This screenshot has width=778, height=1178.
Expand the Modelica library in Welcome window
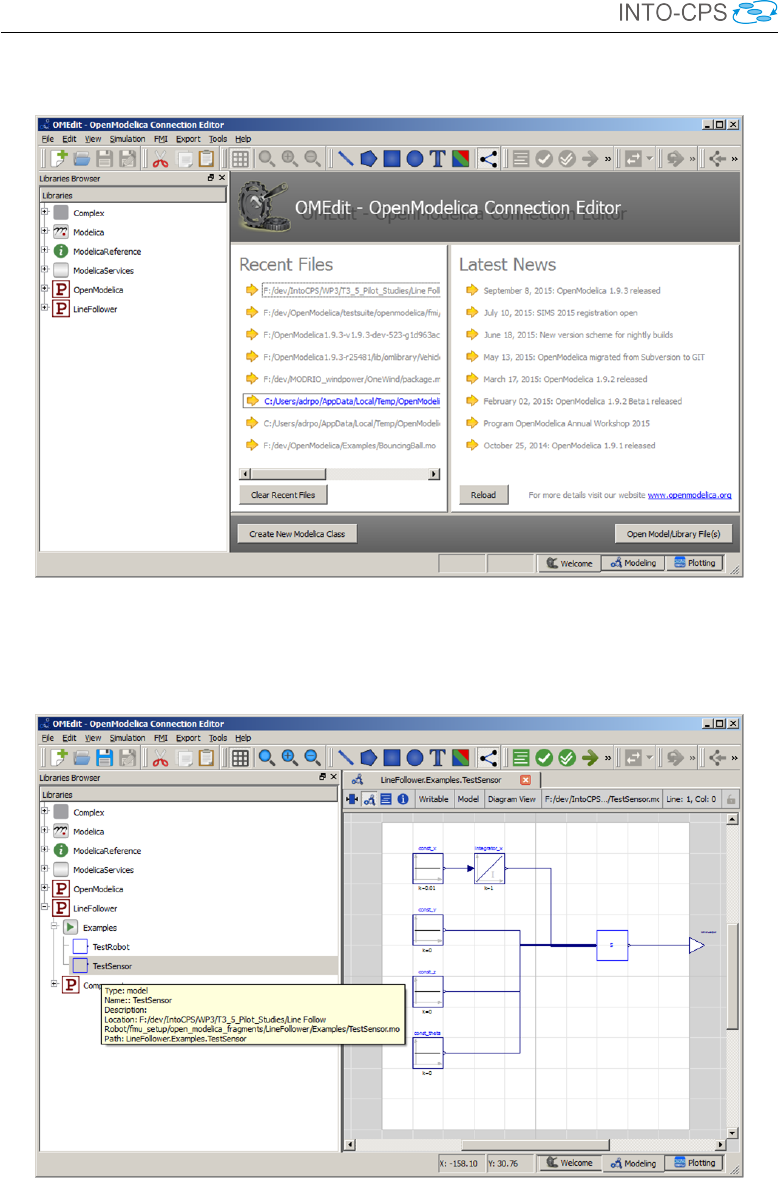45,231
